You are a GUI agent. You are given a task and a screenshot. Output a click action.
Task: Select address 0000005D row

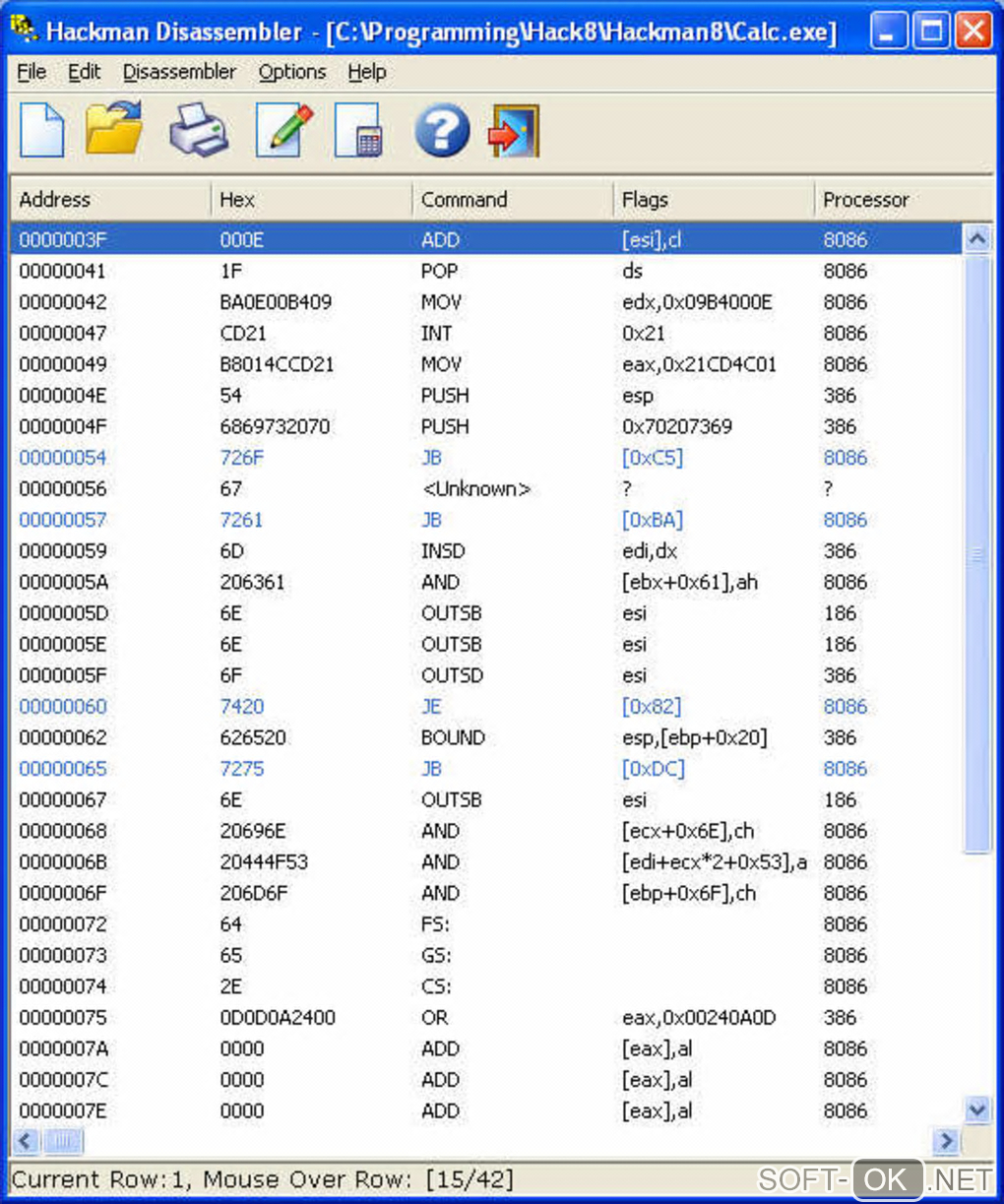click(486, 613)
